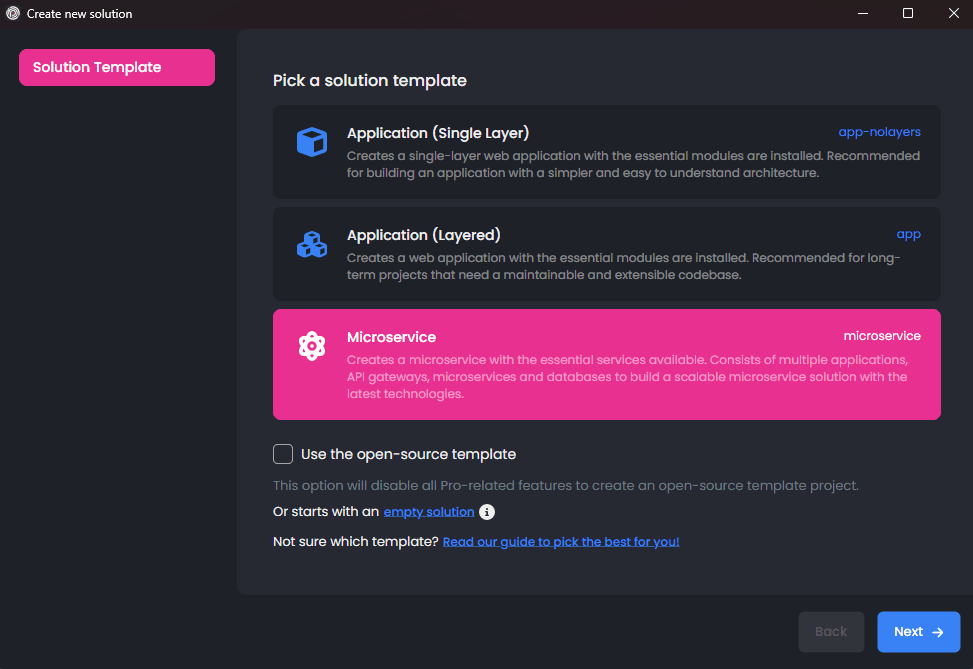Screen dimensions: 973x669
Task: Open the Solution Template sidebar tab
Action: (117, 67)
